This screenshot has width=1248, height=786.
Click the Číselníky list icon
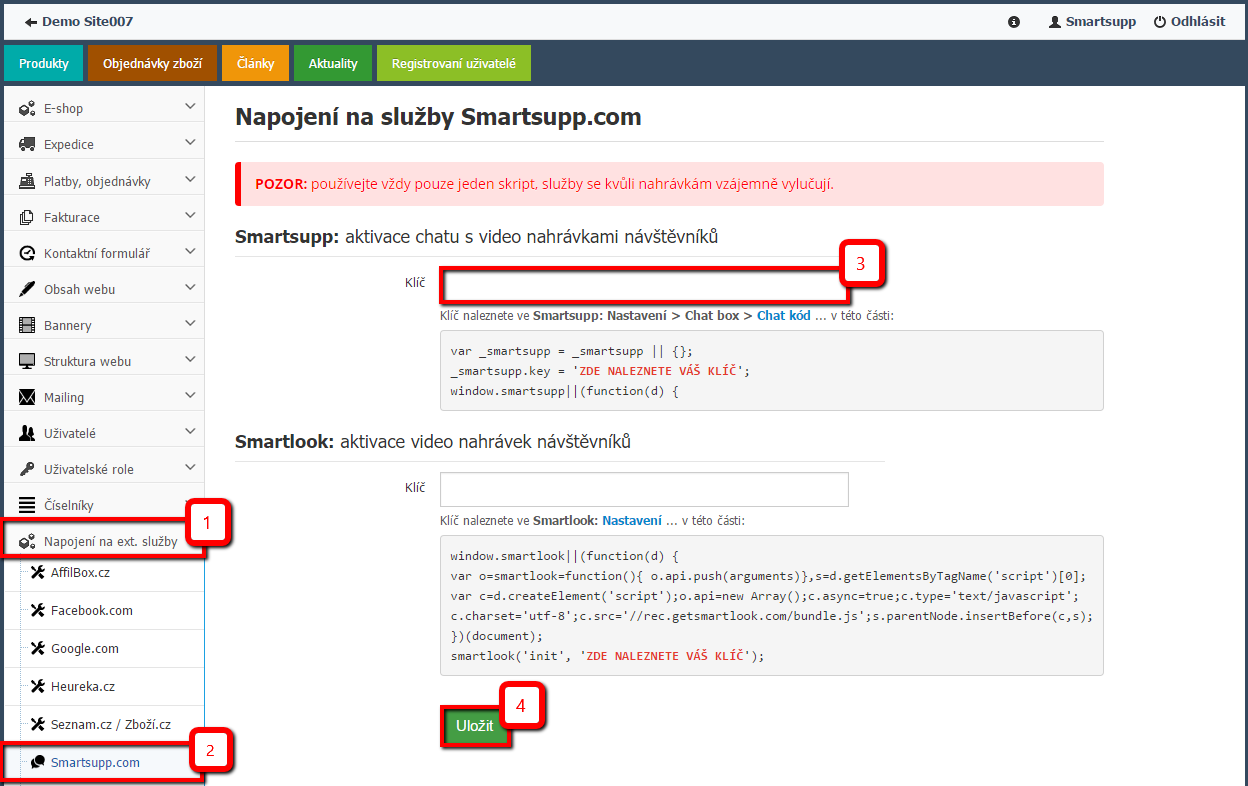[27, 505]
